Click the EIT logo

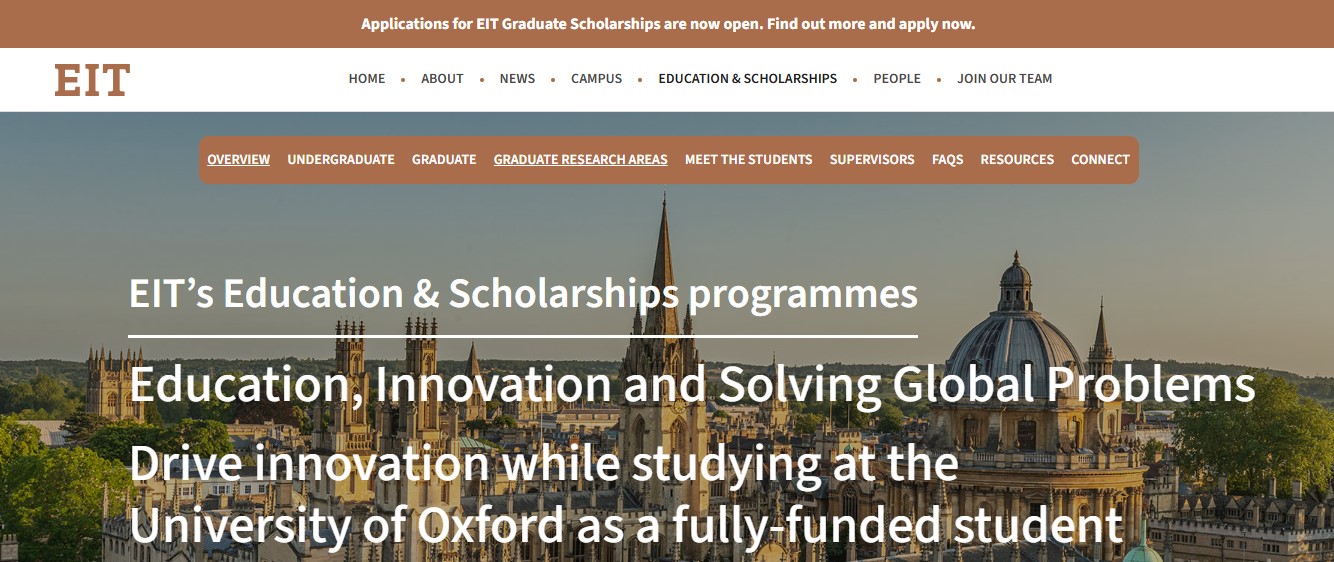tap(92, 80)
